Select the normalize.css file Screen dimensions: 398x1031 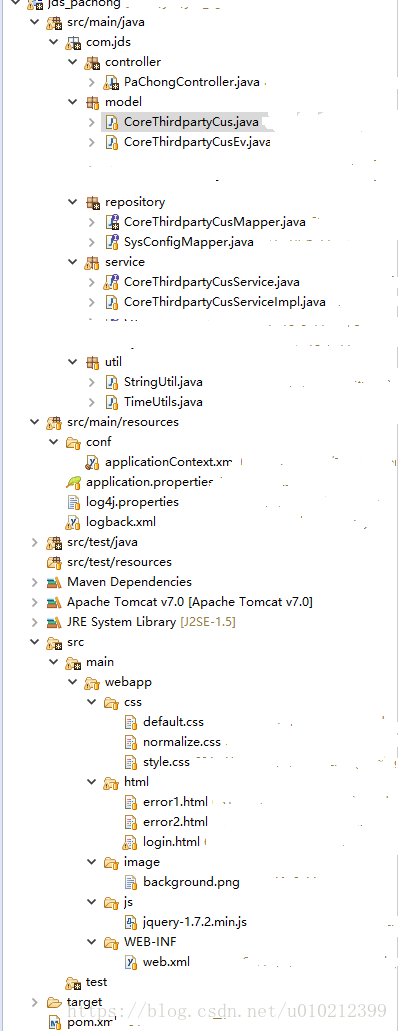pos(182,742)
